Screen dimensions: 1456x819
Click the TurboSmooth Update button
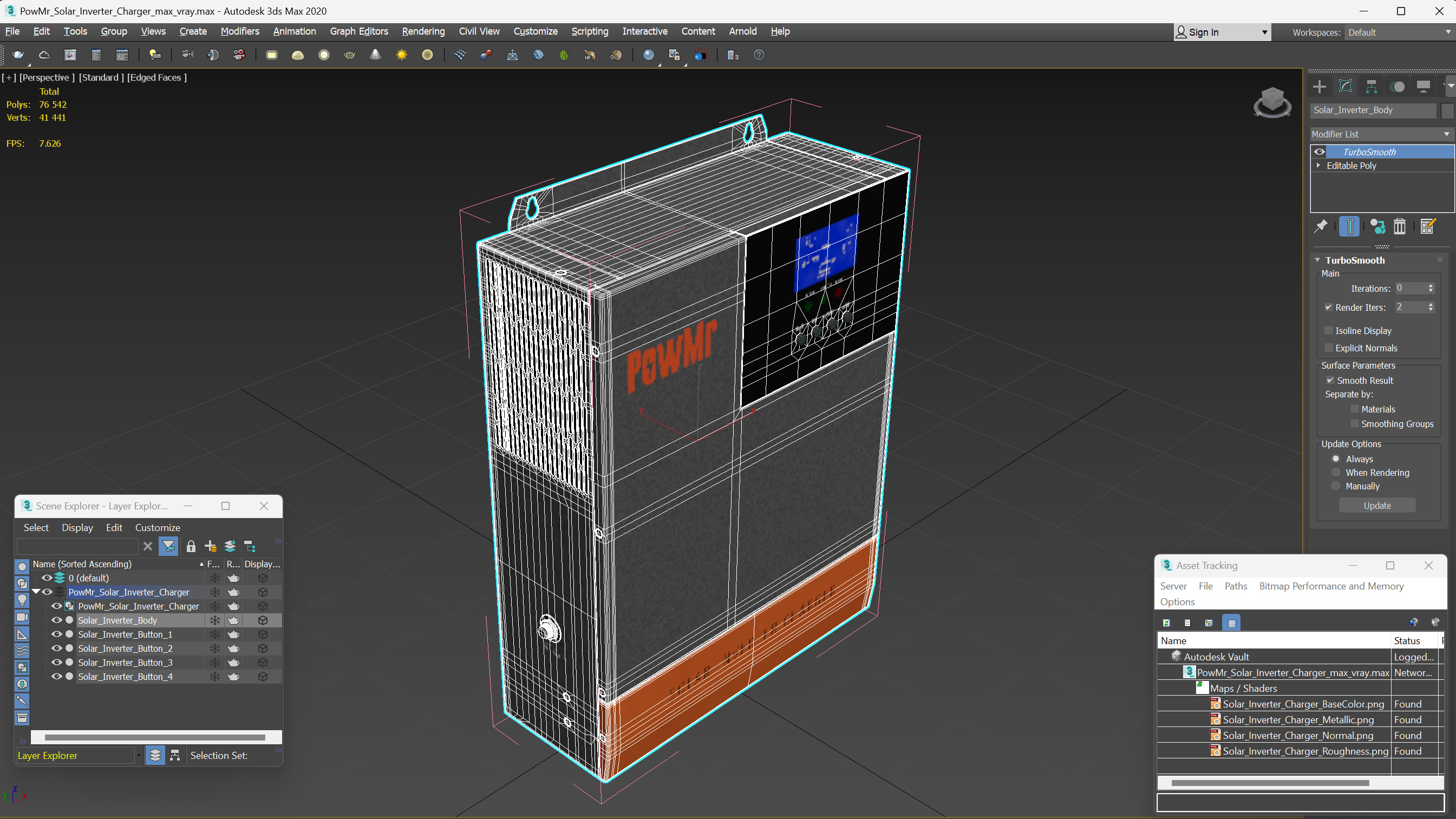click(x=1377, y=505)
